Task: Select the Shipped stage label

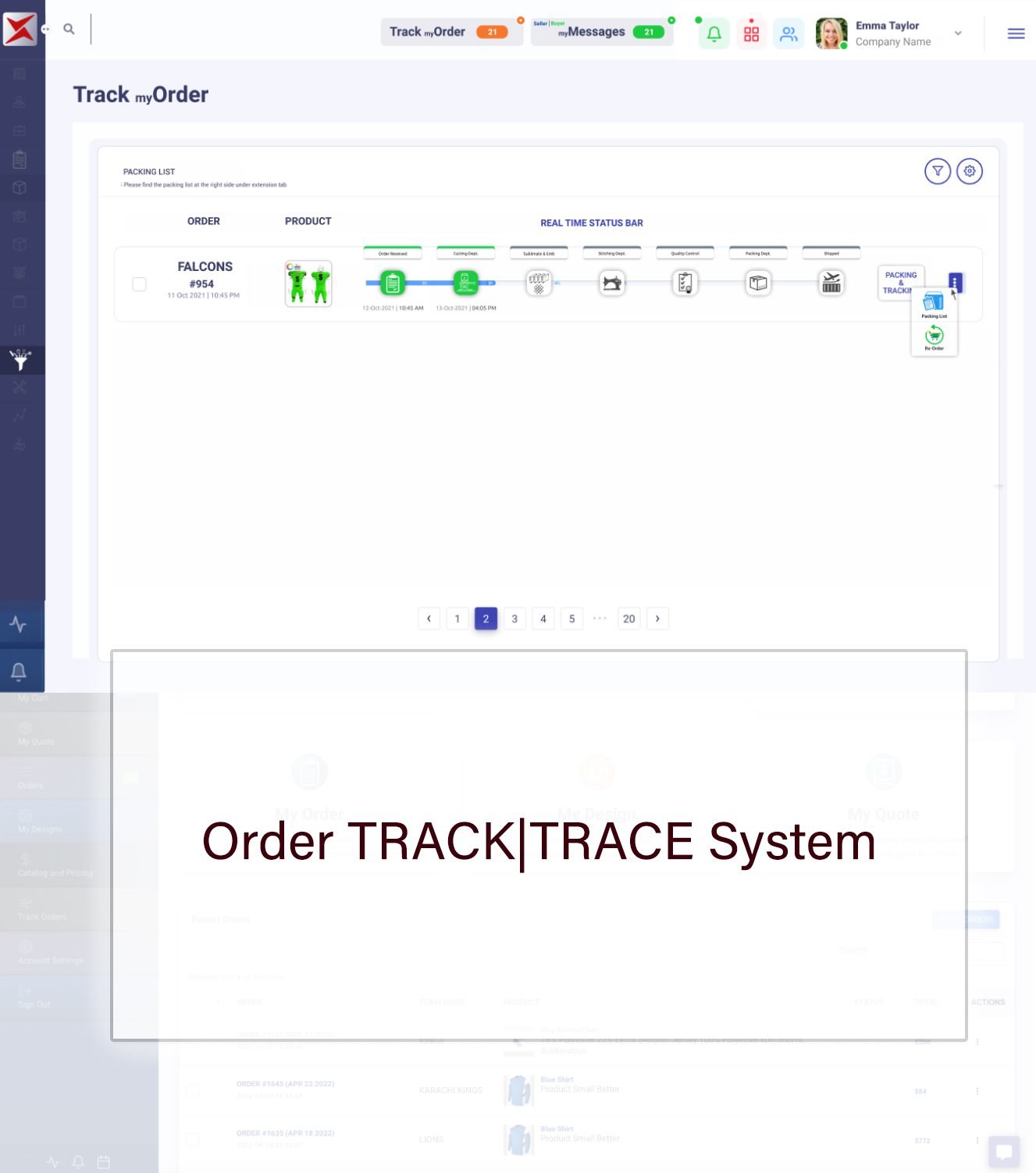Action: (831, 253)
